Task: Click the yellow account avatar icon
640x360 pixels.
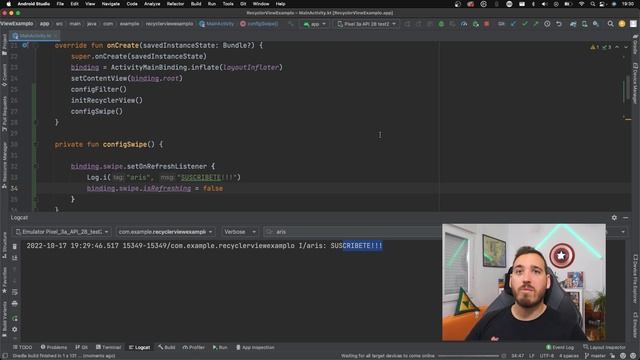Action: pos(622,24)
